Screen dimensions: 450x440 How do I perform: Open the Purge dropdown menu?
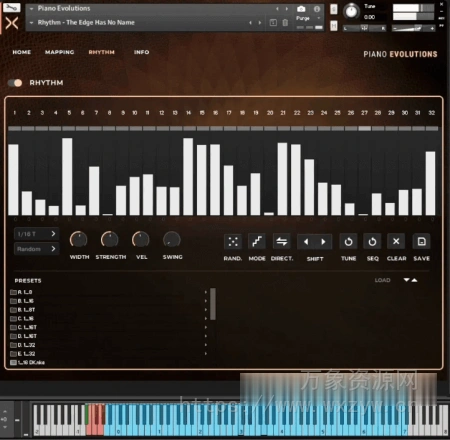pos(307,18)
